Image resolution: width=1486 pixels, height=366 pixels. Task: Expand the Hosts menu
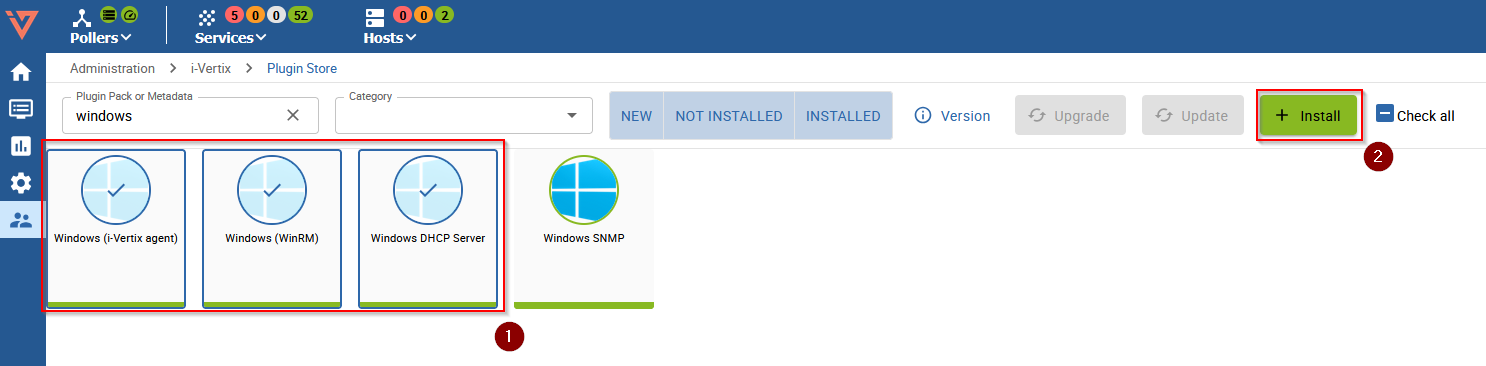pos(390,38)
